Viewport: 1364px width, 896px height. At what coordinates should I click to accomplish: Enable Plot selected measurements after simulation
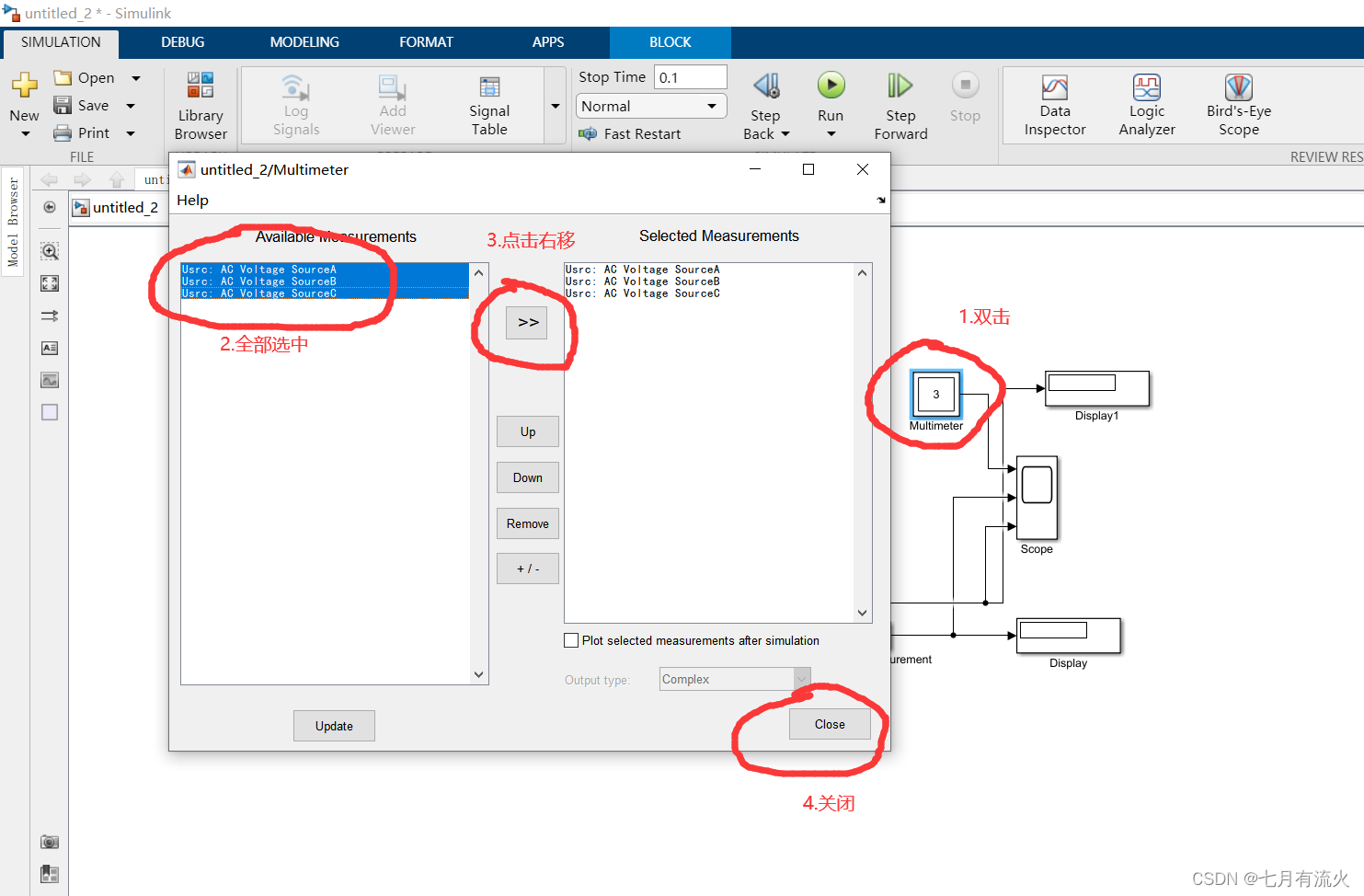click(x=571, y=640)
